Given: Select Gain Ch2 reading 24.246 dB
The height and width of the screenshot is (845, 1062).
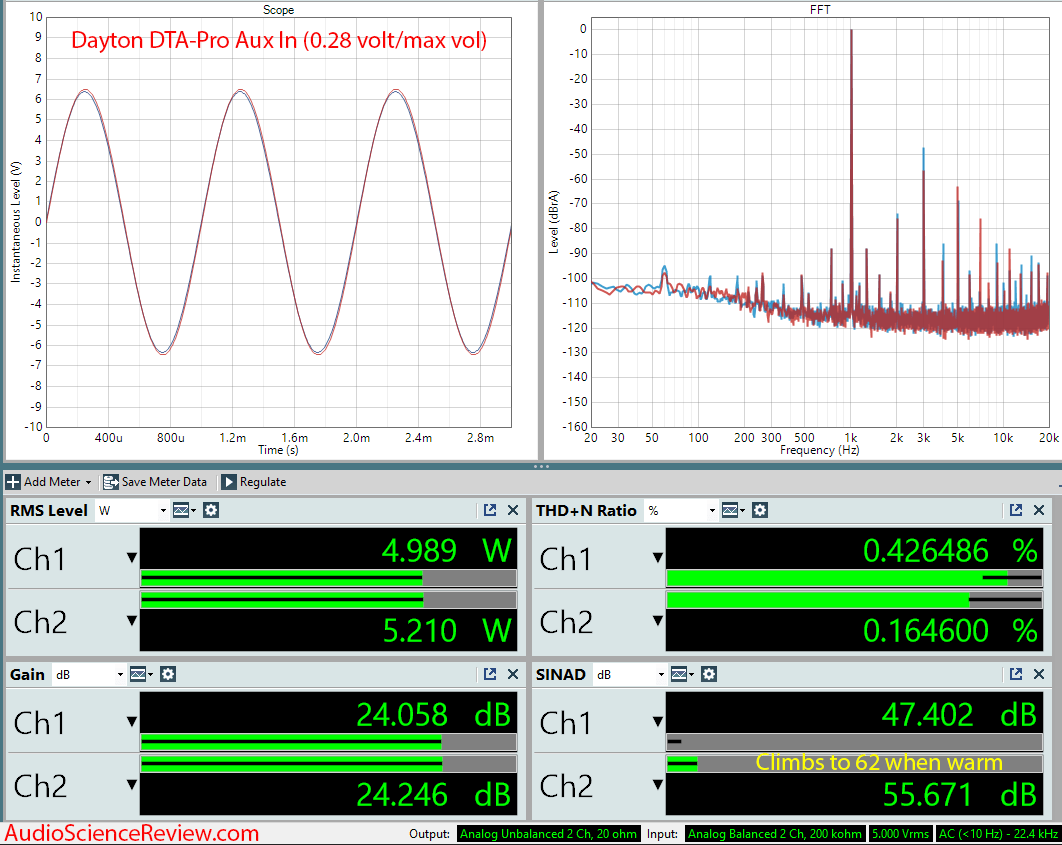Looking at the screenshot, I should 433,795.
